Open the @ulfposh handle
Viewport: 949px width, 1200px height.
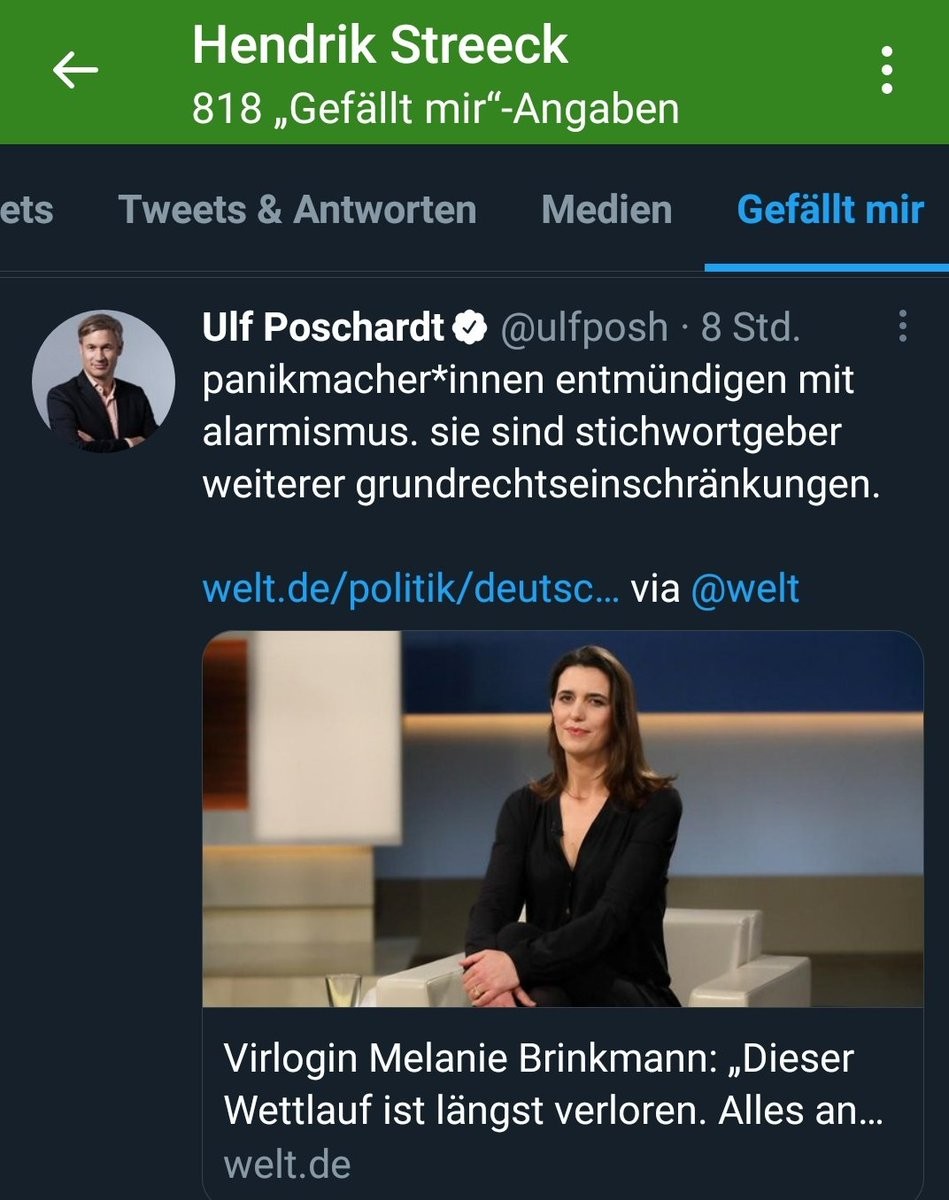[x=583, y=326]
